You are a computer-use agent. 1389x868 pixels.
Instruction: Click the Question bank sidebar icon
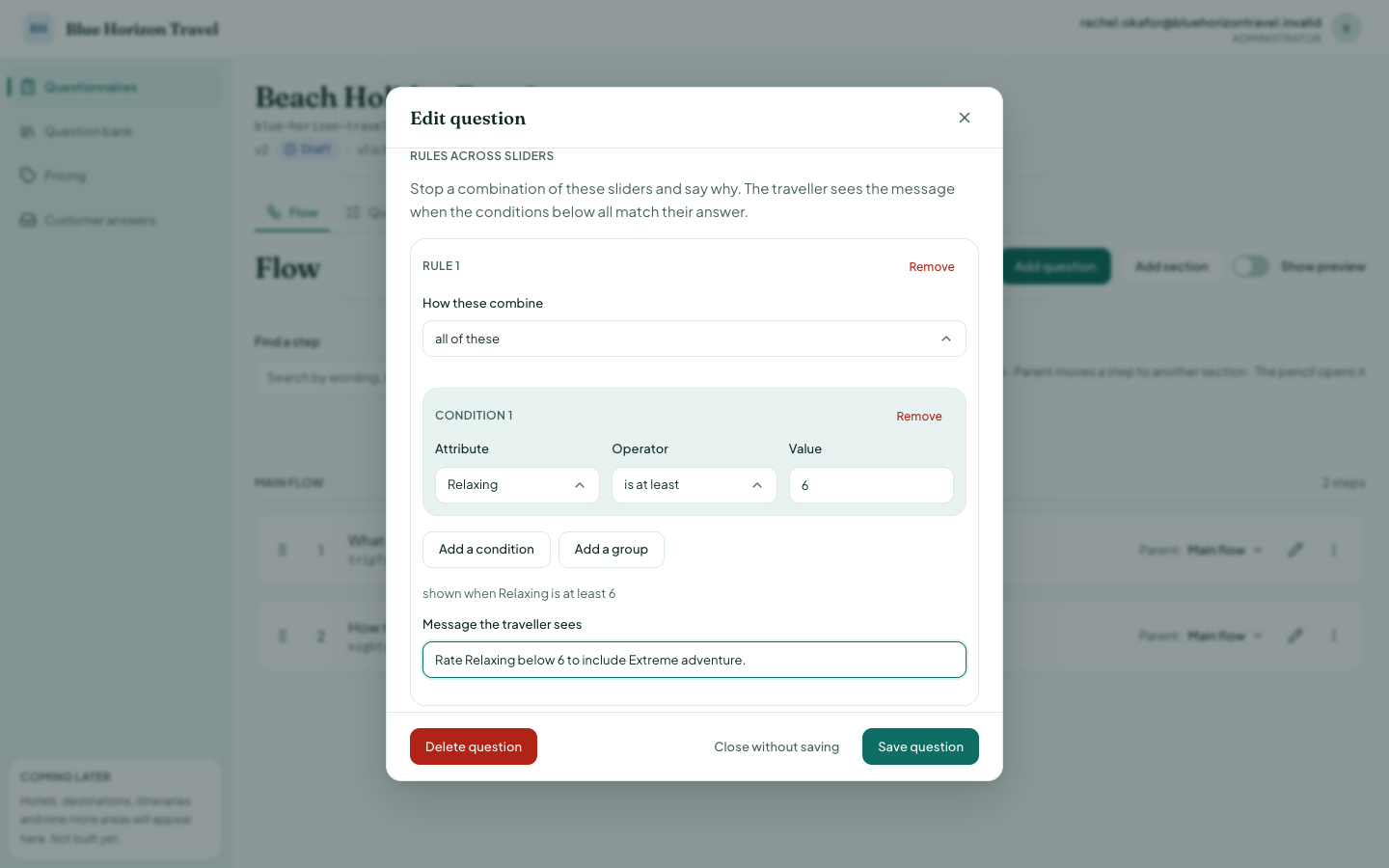coord(28,131)
